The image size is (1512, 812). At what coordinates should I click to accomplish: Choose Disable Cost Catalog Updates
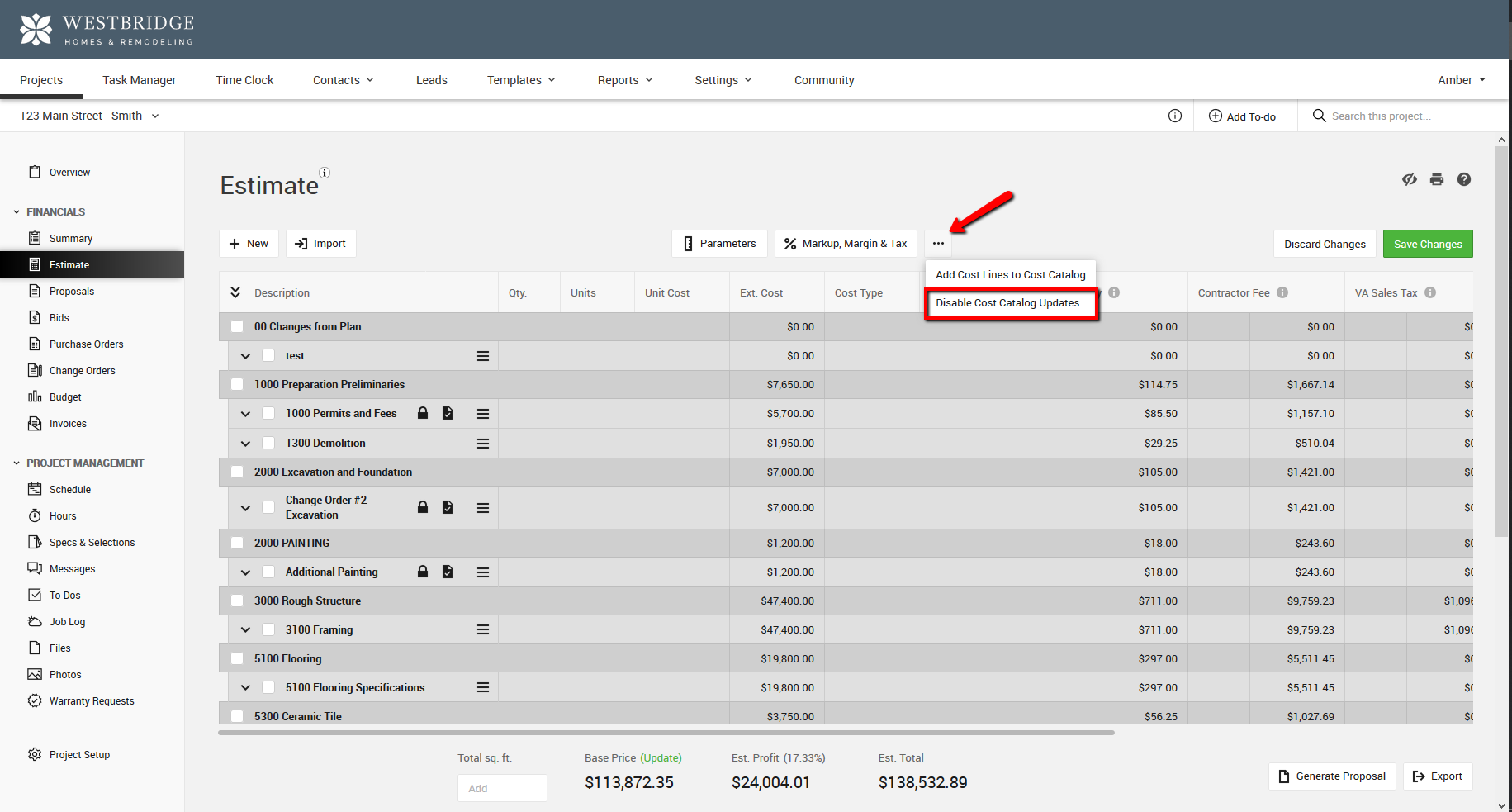point(1007,303)
